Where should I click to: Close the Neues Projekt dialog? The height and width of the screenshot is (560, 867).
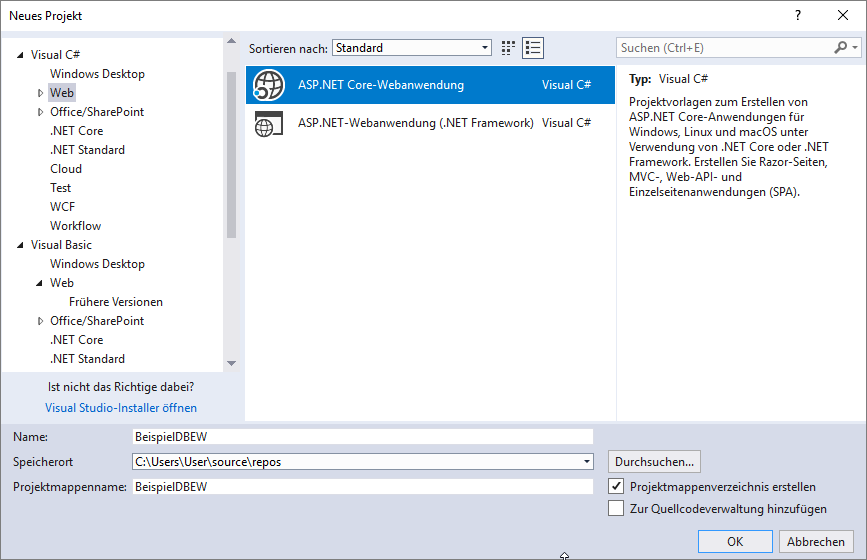843,15
